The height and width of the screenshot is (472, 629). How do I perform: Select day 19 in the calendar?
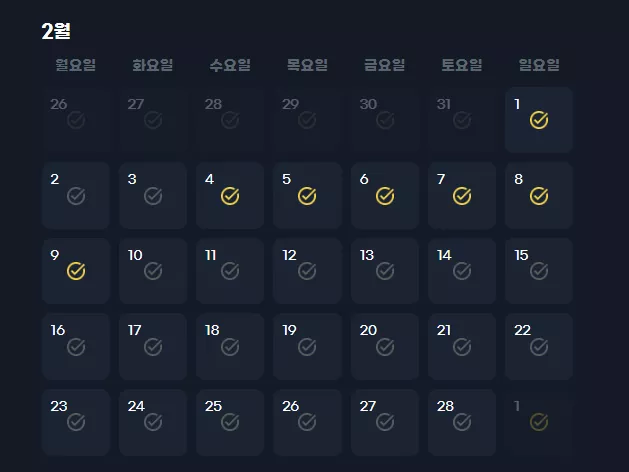[307, 346]
